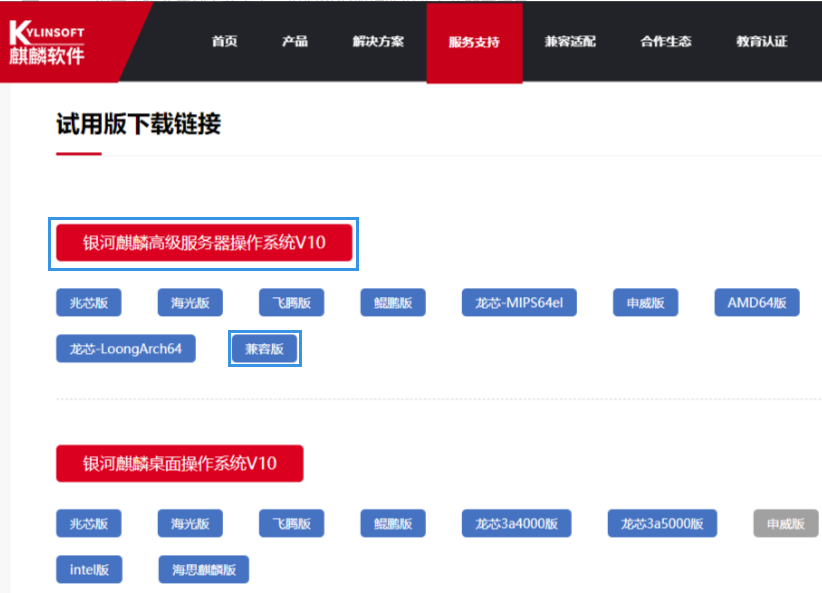Download desktop 飞腾版
The width and height of the screenshot is (822, 593).
(291, 523)
